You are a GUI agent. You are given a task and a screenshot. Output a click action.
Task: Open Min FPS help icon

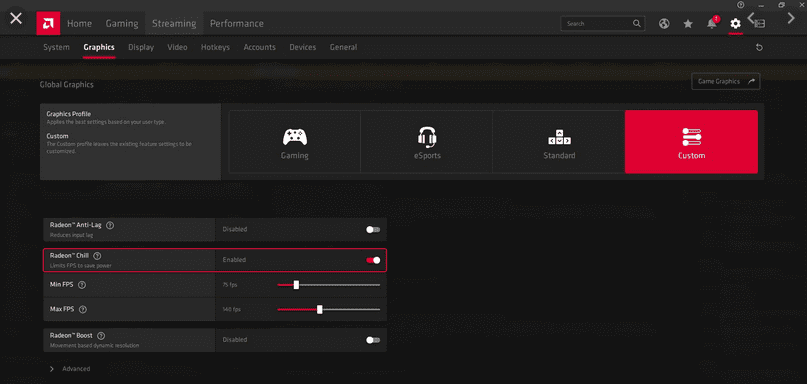click(x=82, y=285)
